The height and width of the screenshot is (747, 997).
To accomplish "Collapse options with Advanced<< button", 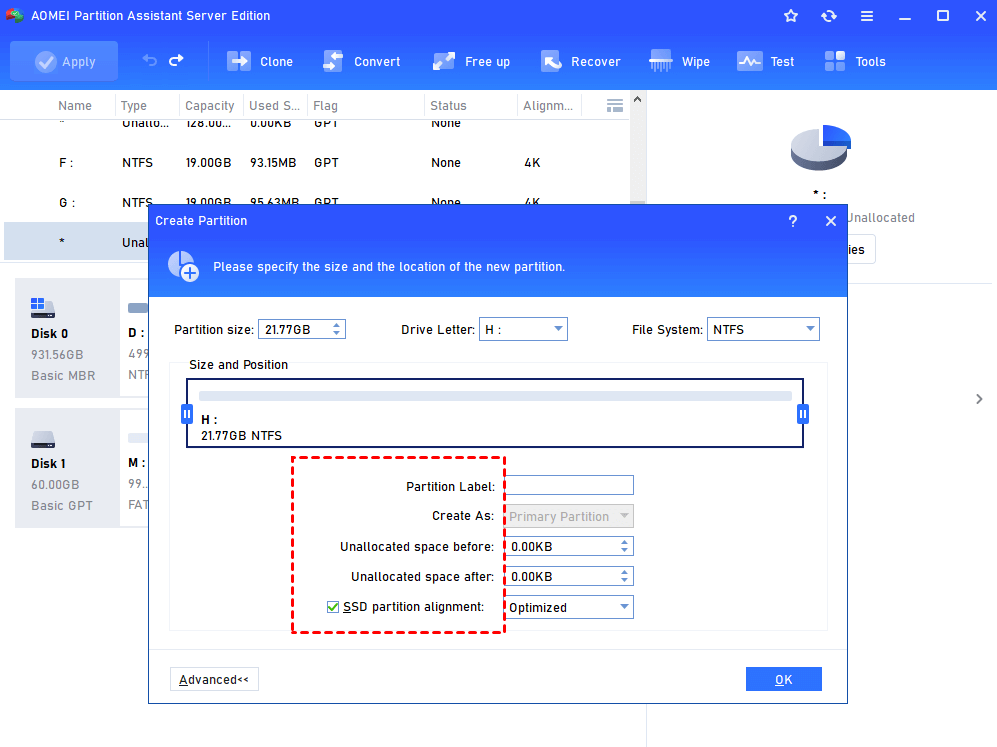I will coord(214,680).
